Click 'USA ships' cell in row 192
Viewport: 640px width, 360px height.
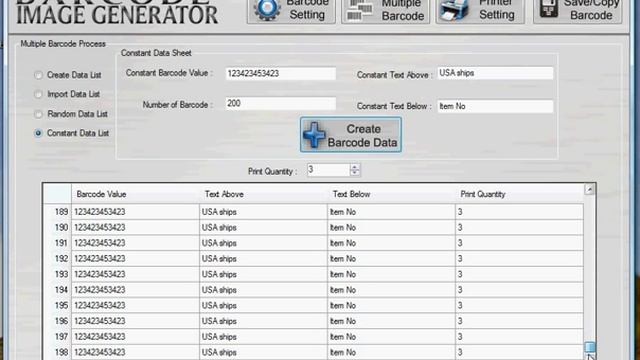pyautogui.click(x=264, y=259)
